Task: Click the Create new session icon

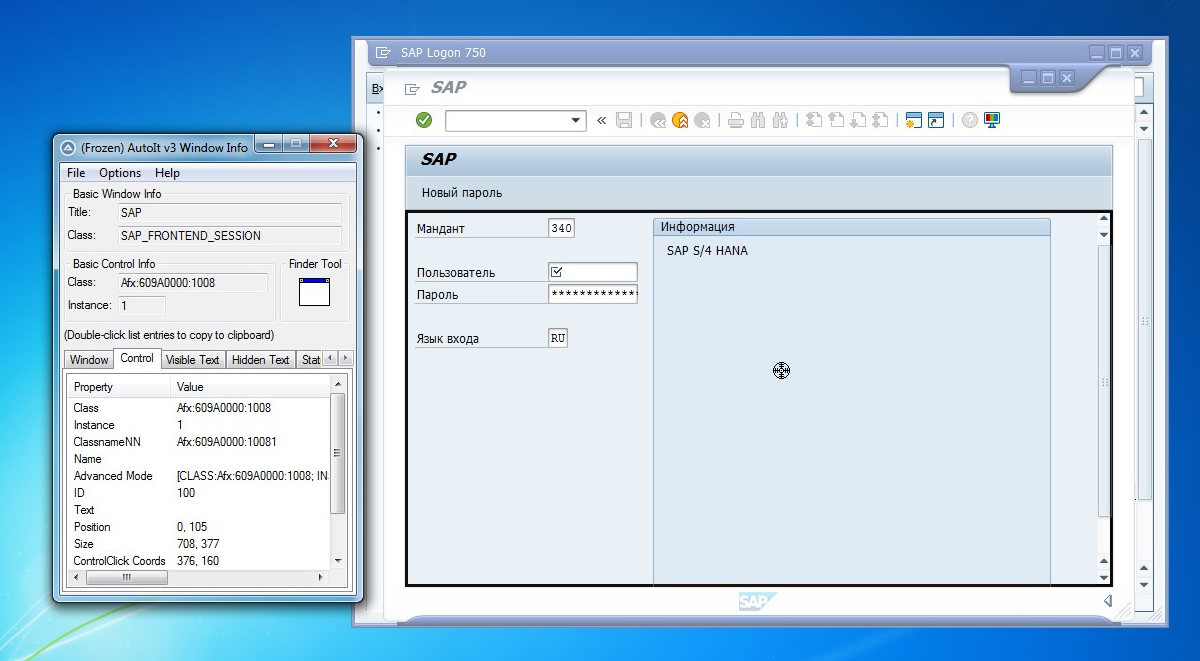Action: point(912,120)
